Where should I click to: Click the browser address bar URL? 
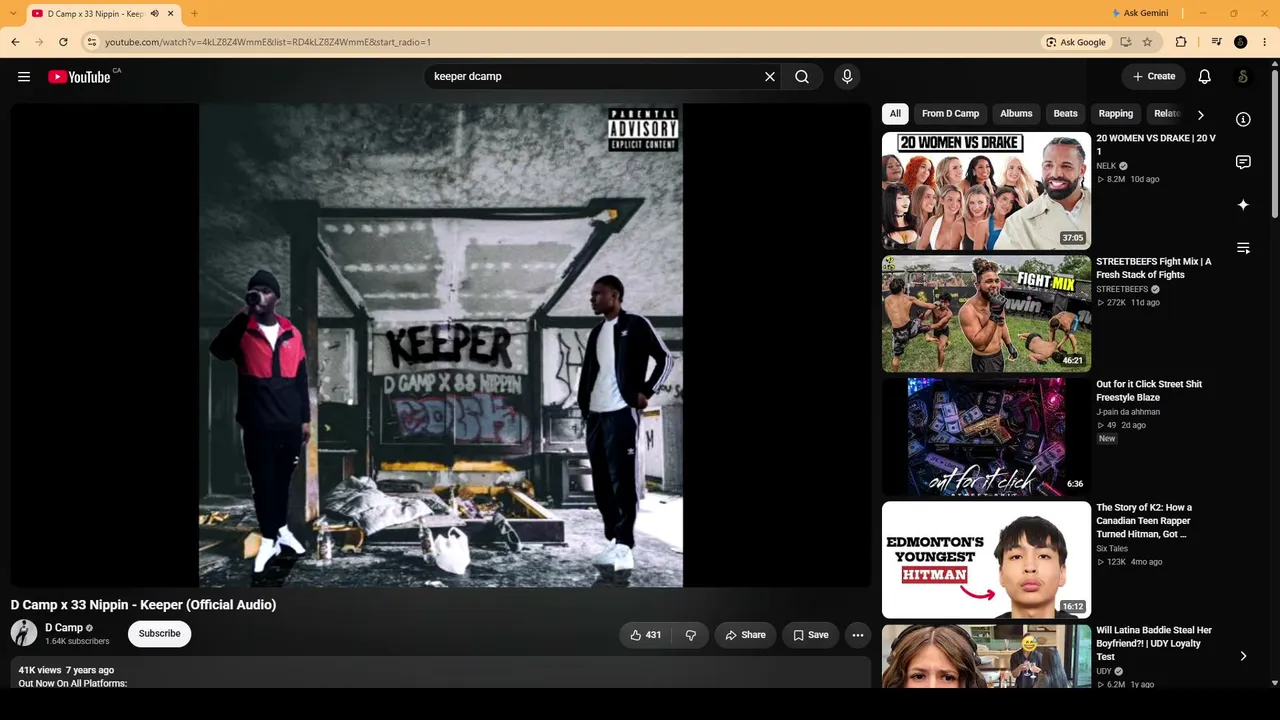click(268, 42)
